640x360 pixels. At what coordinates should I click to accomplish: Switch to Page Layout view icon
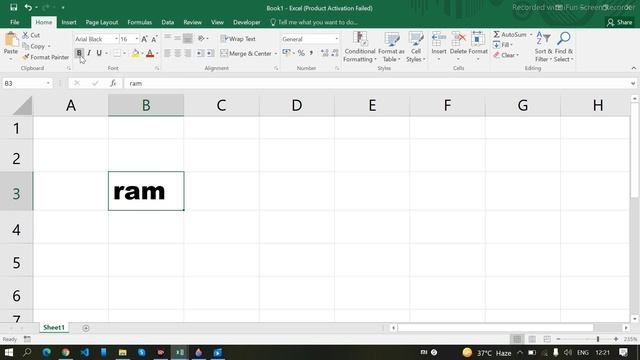click(x=532, y=339)
